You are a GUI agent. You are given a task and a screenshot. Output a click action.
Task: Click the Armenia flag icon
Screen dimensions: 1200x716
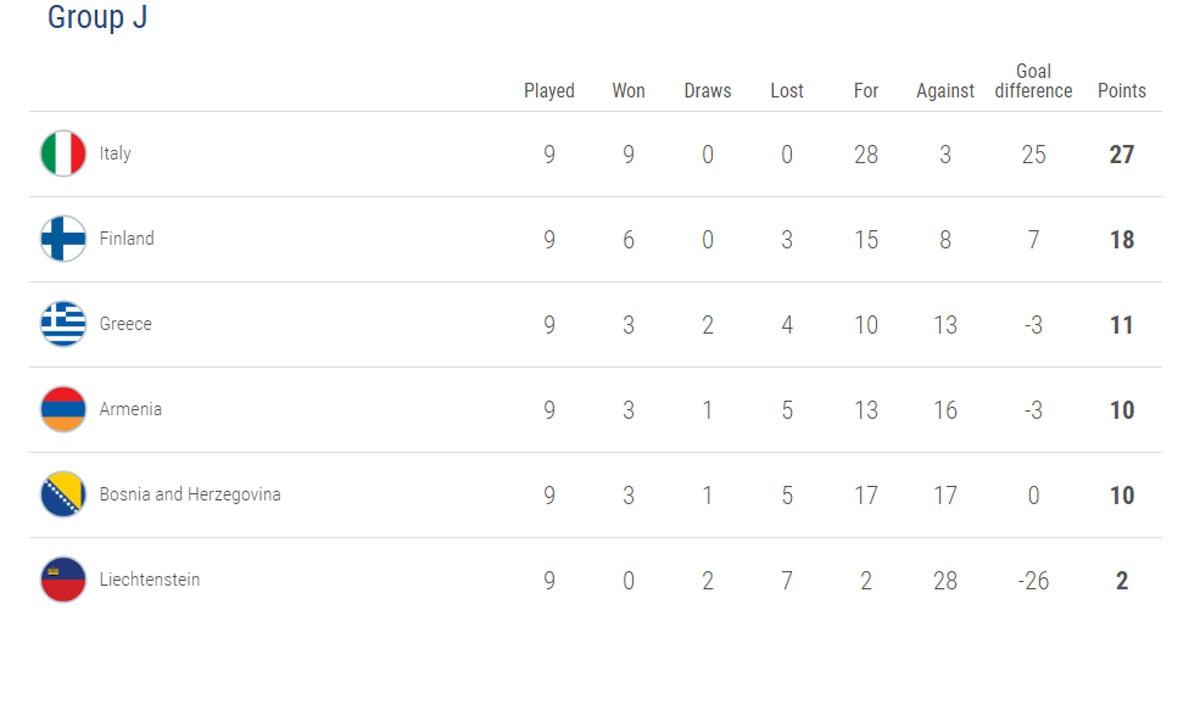[63, 409]
